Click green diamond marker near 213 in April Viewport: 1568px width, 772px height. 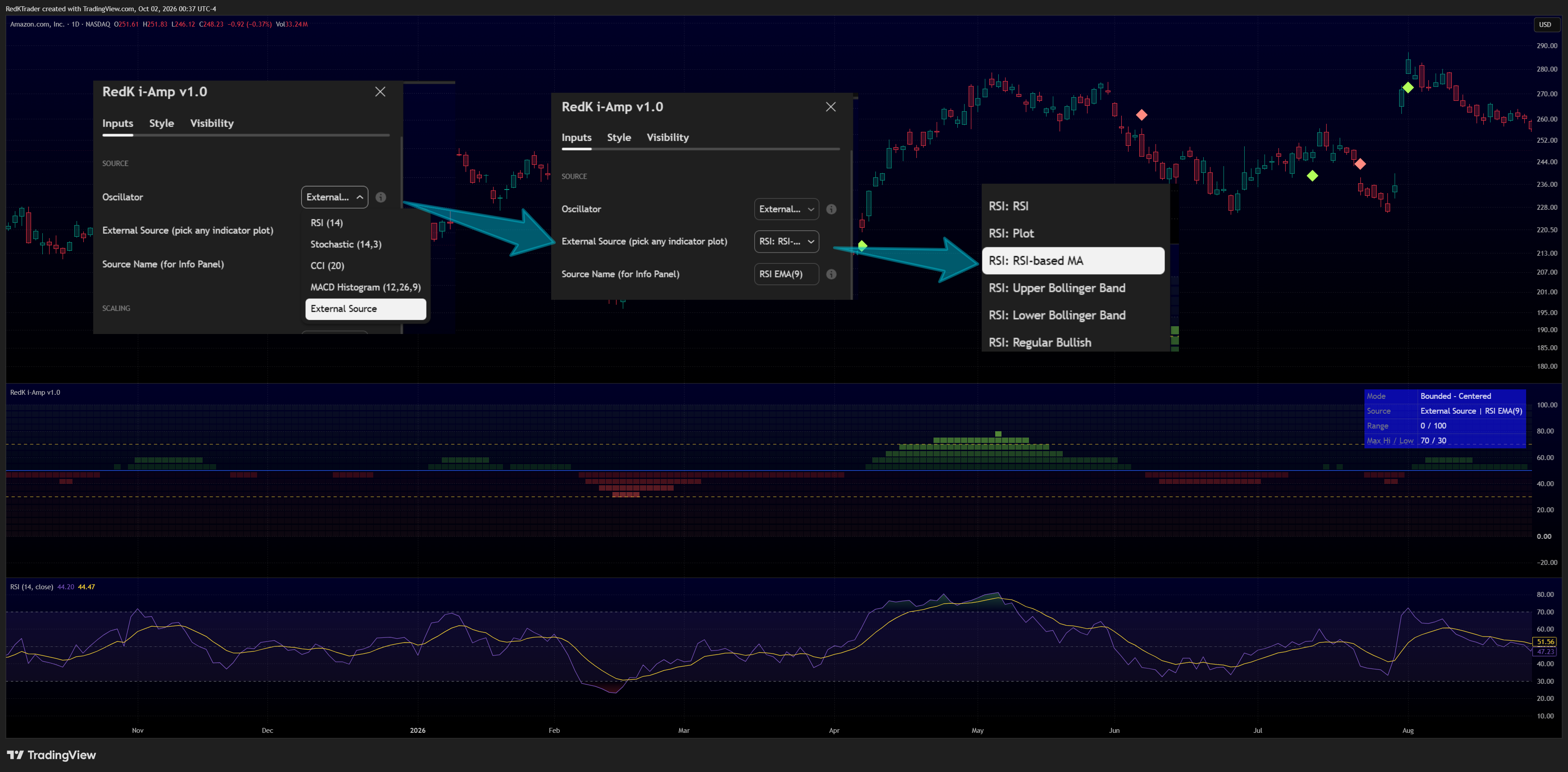tap(862, 246)
